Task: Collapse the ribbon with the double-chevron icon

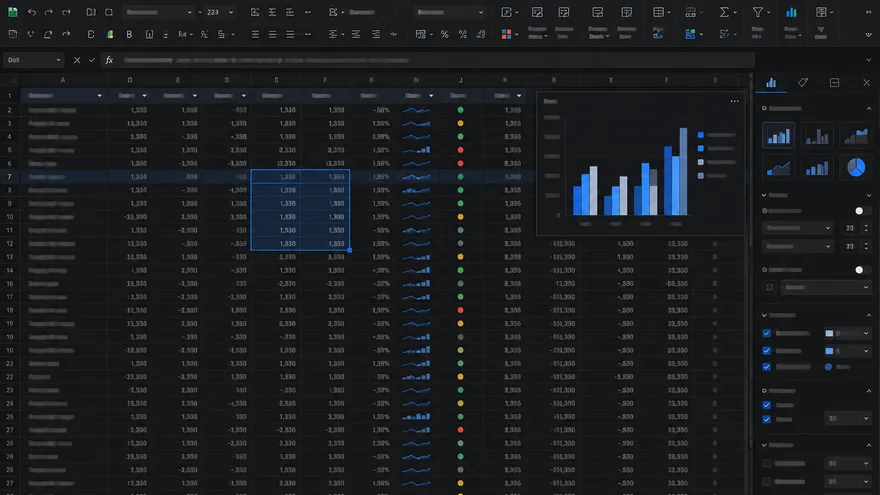Action: point(869,34)
